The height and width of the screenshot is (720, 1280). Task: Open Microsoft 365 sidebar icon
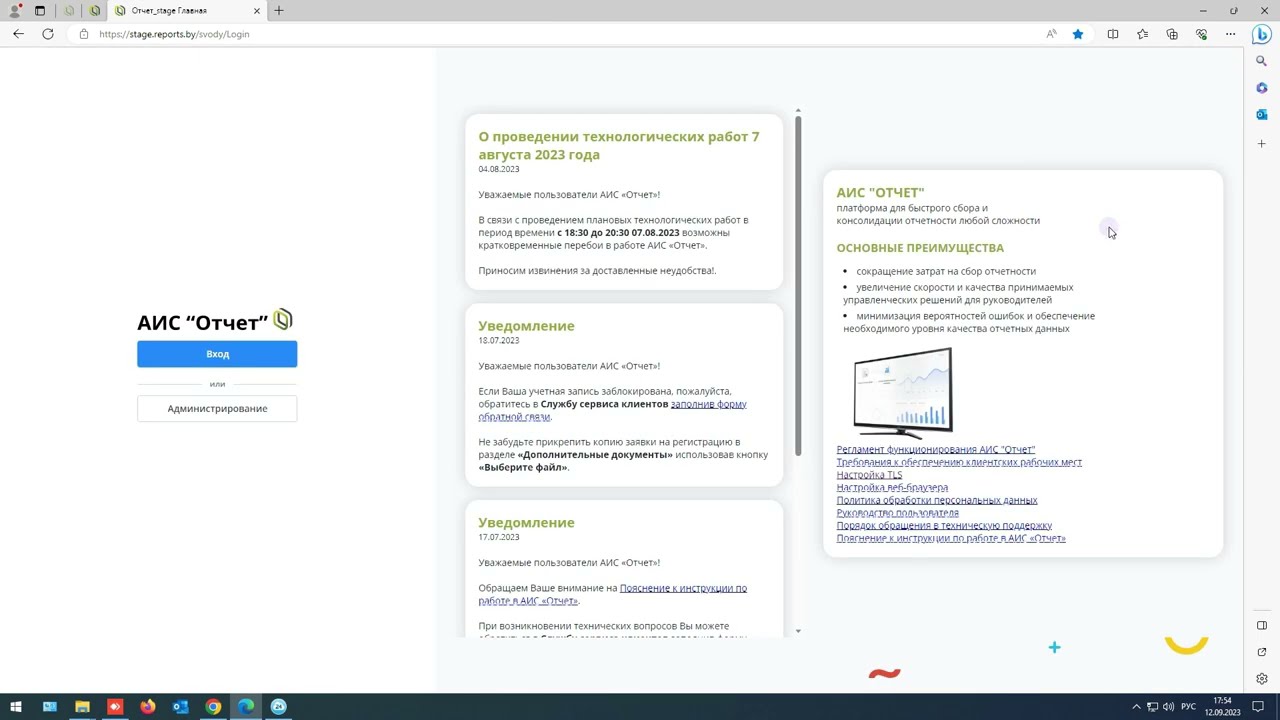point(1262,88)
